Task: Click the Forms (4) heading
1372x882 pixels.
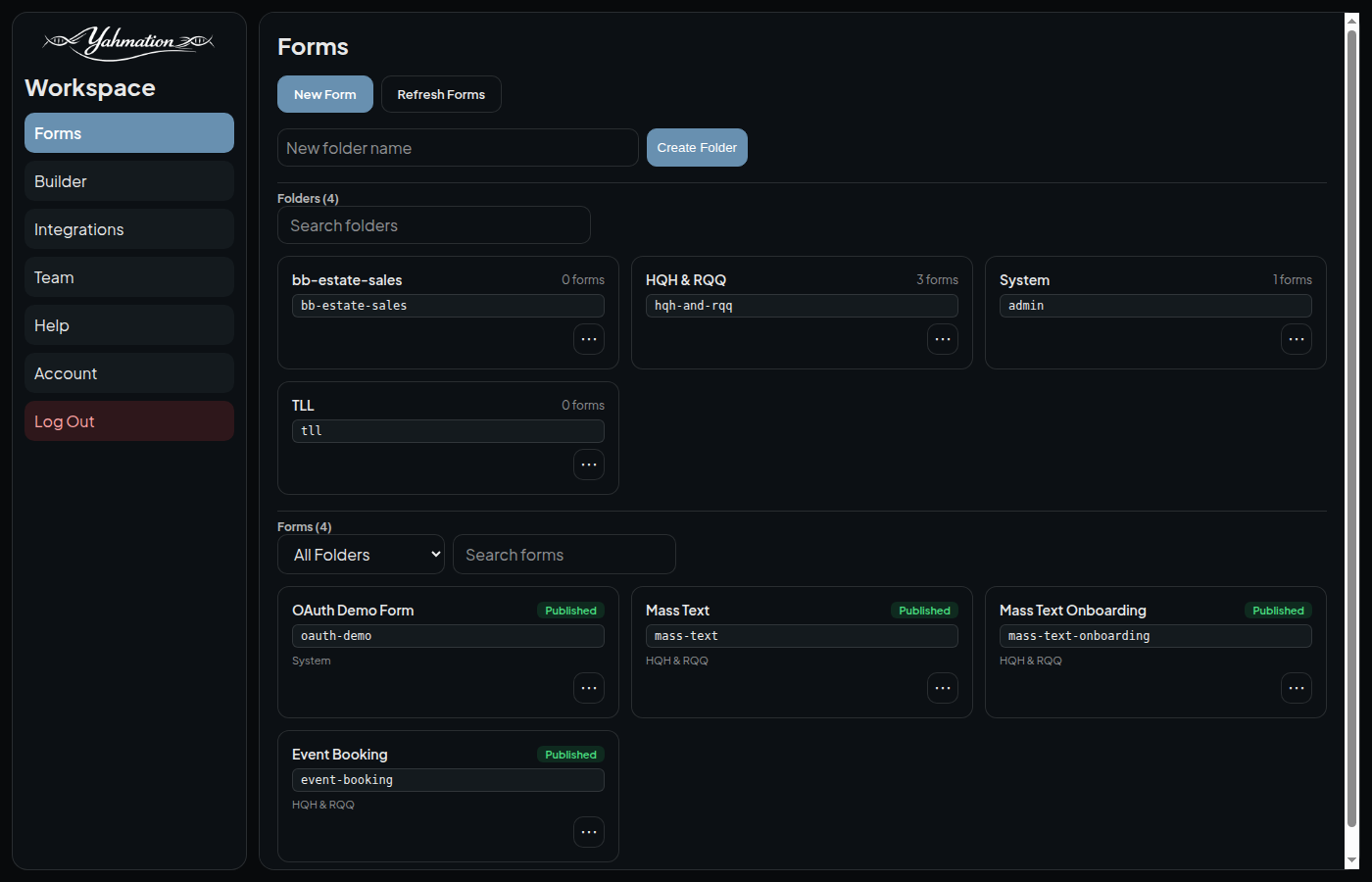Action: coord(305,526)
